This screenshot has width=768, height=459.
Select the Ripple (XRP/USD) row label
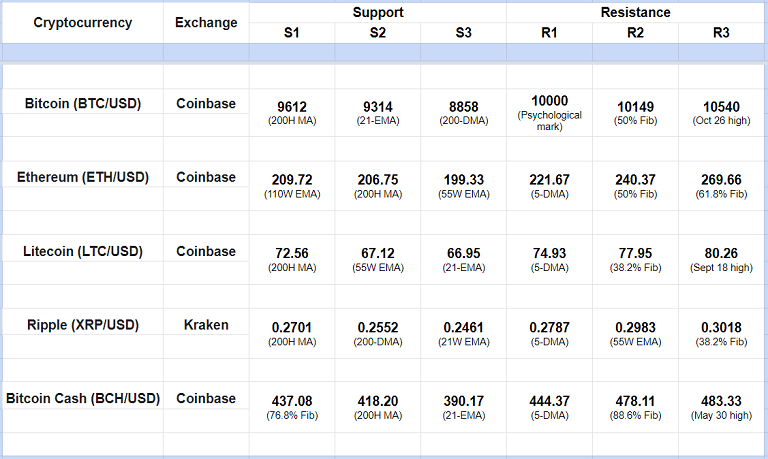82,325
